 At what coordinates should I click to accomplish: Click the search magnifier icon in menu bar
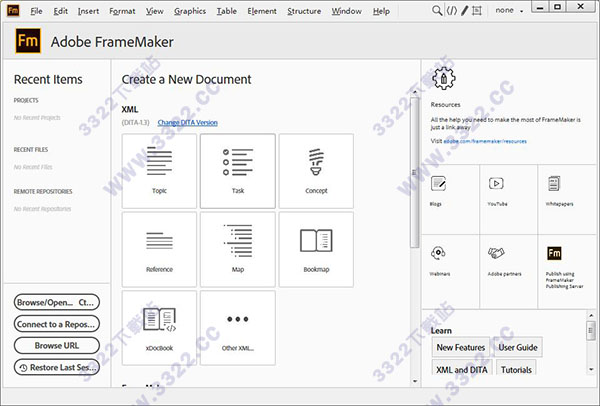[x=437, y=11]
